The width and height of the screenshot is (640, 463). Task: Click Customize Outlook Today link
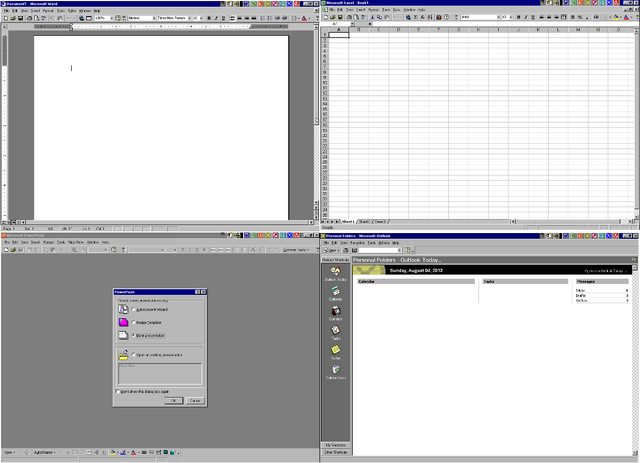pos(604,271)
